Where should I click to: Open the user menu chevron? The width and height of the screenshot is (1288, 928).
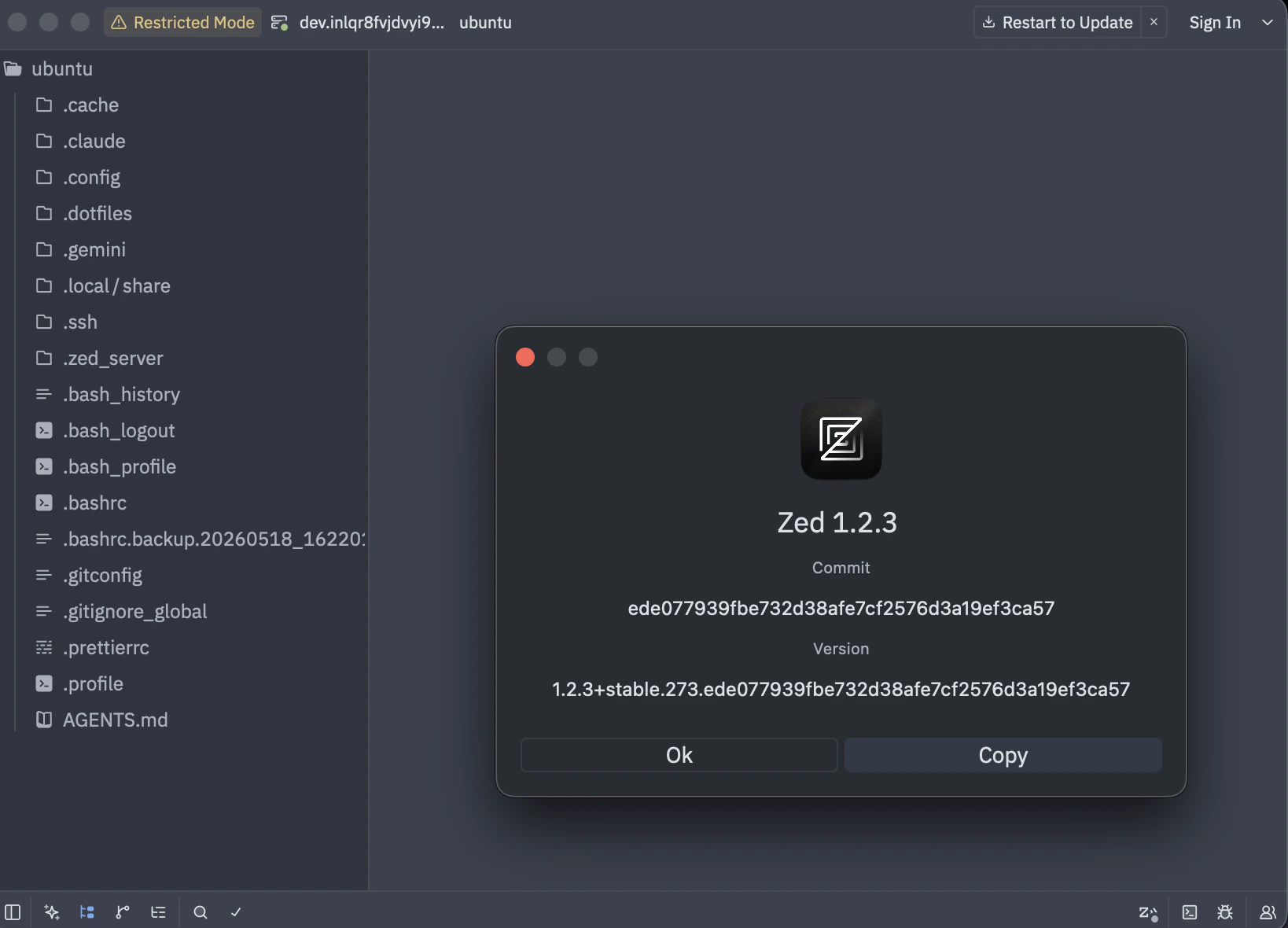(1268, 23)
